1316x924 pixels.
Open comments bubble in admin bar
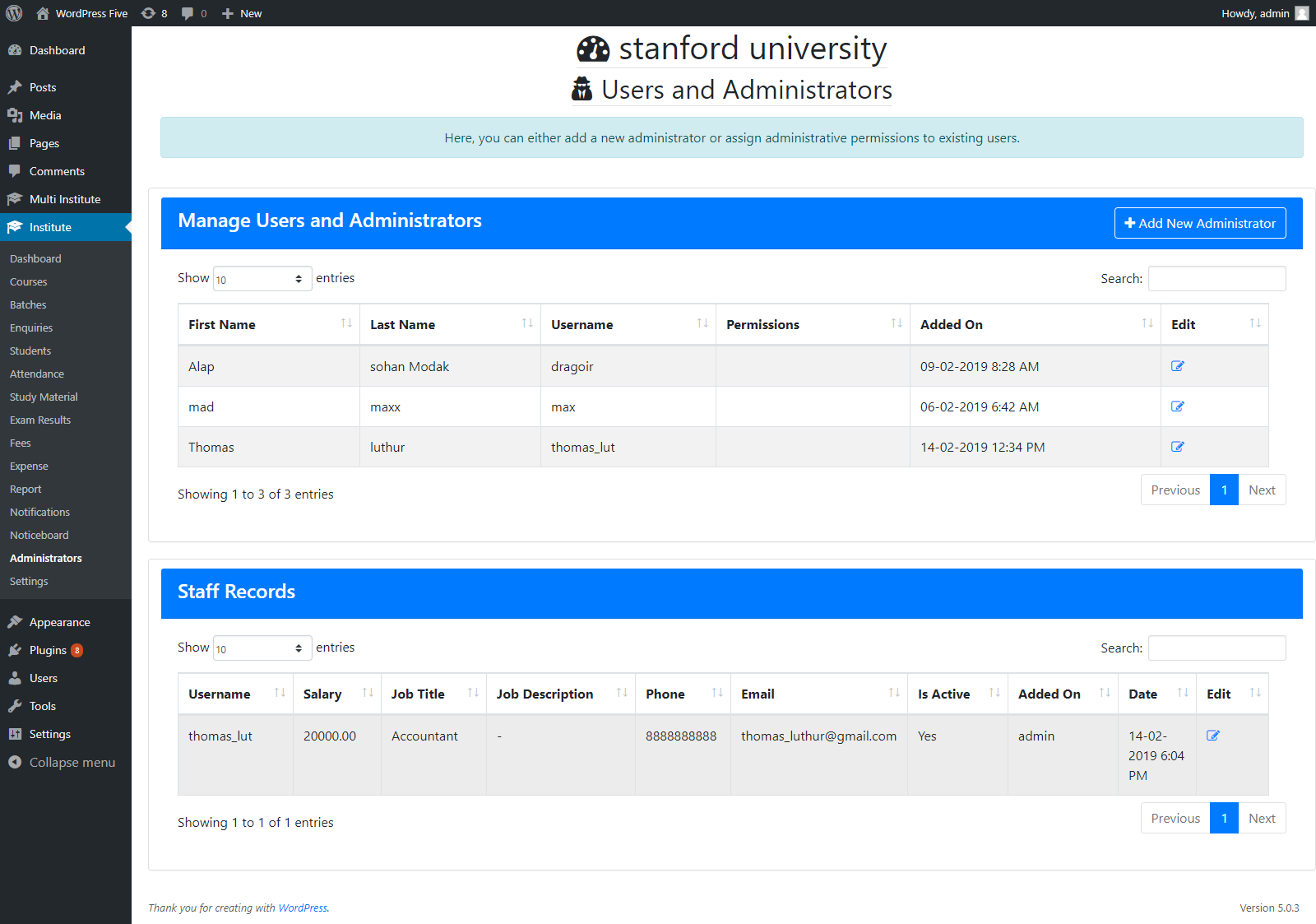click(194, 13)
